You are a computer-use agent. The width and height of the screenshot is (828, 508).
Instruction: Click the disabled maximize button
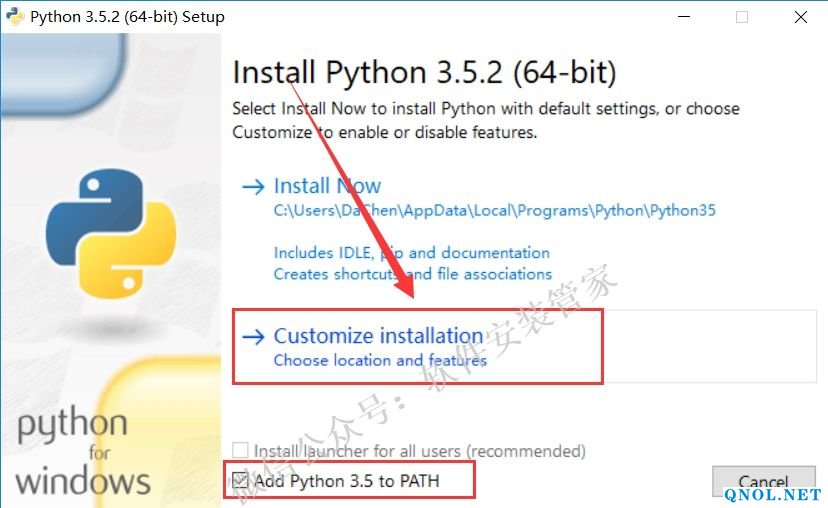tap(742, 17)
